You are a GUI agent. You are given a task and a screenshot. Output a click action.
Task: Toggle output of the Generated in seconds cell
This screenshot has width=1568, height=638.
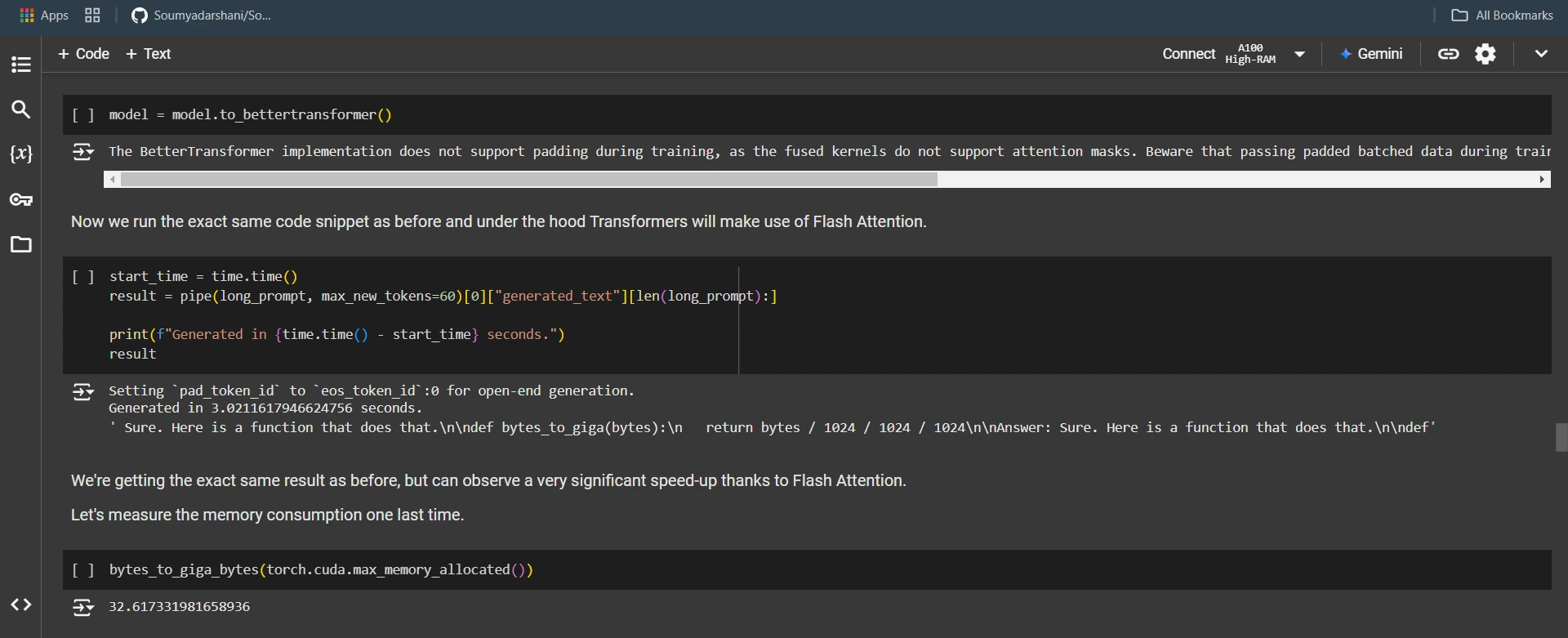83,392
